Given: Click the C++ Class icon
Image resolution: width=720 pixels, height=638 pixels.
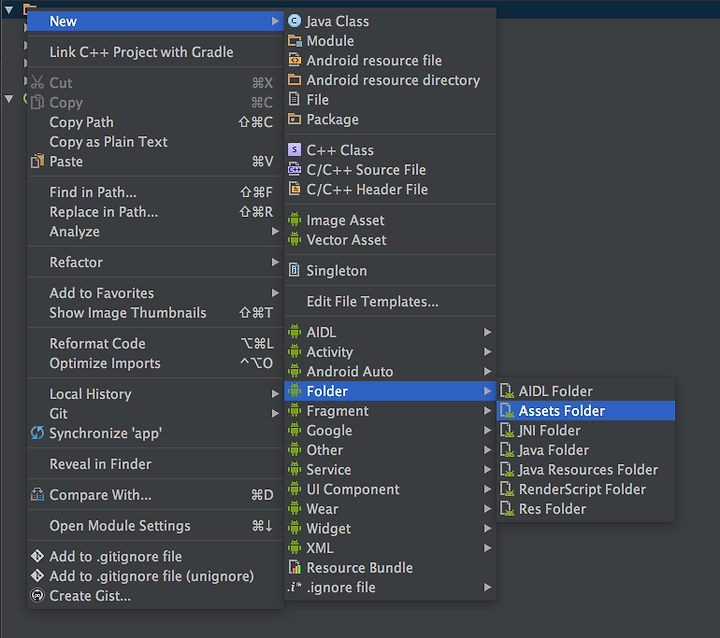Looking at the screenshot, I should 294,150.
